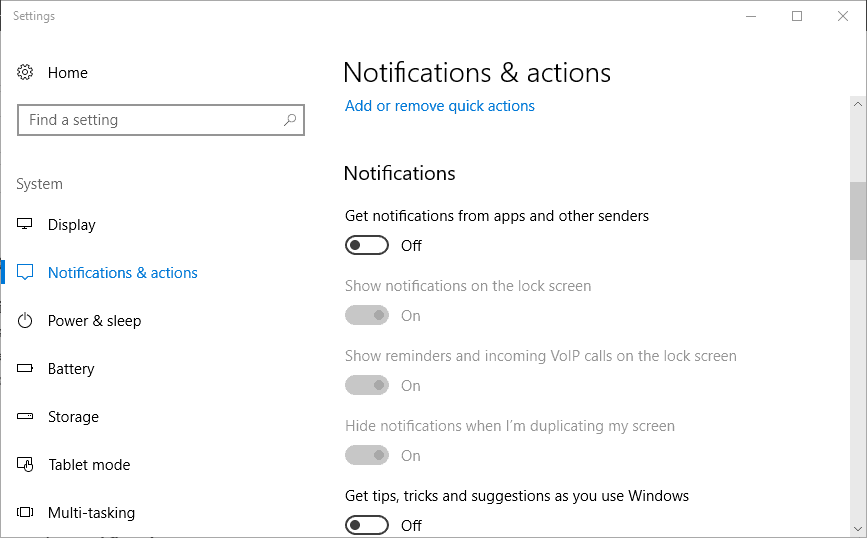Click the 'Settings' window title text
Screen dimensions: 867x538
click(x=34, y=16)
